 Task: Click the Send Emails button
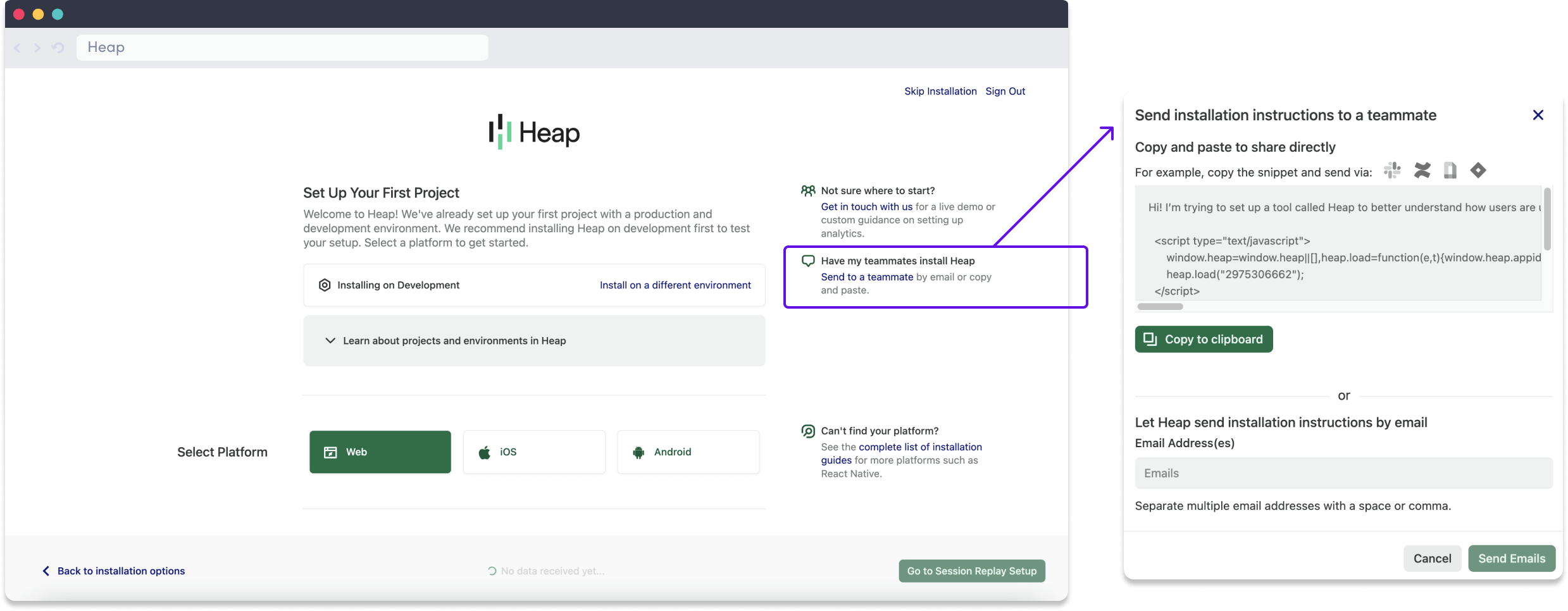click(1512, 559)
